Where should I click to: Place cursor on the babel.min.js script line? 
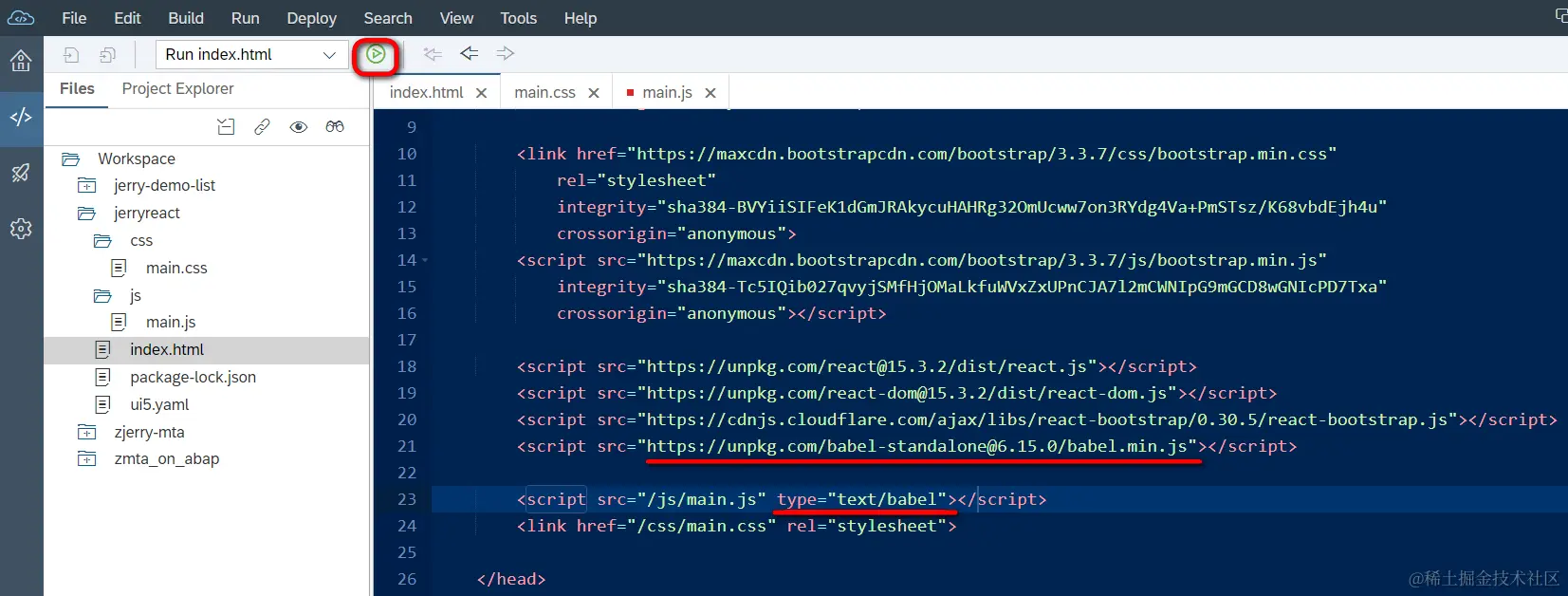coord(906,446)
